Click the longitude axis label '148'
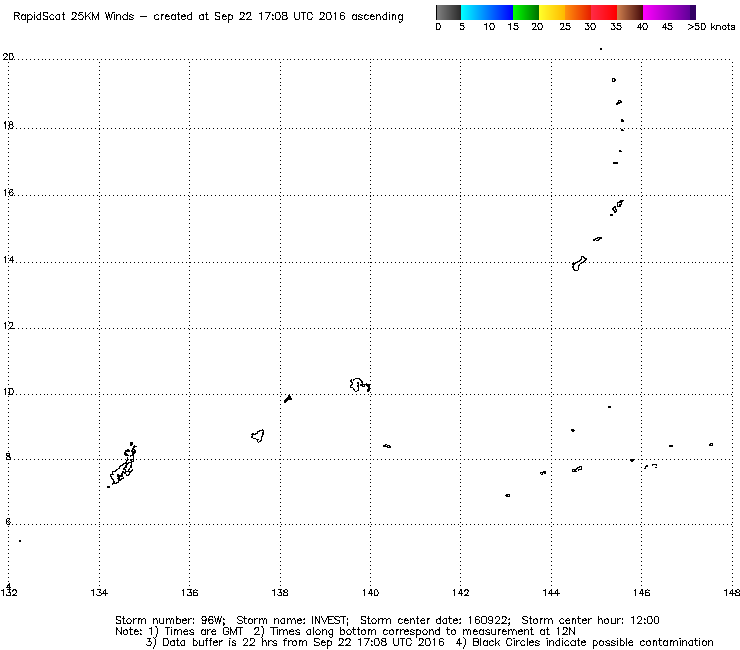The image size is (740, 650). (731, 592)
